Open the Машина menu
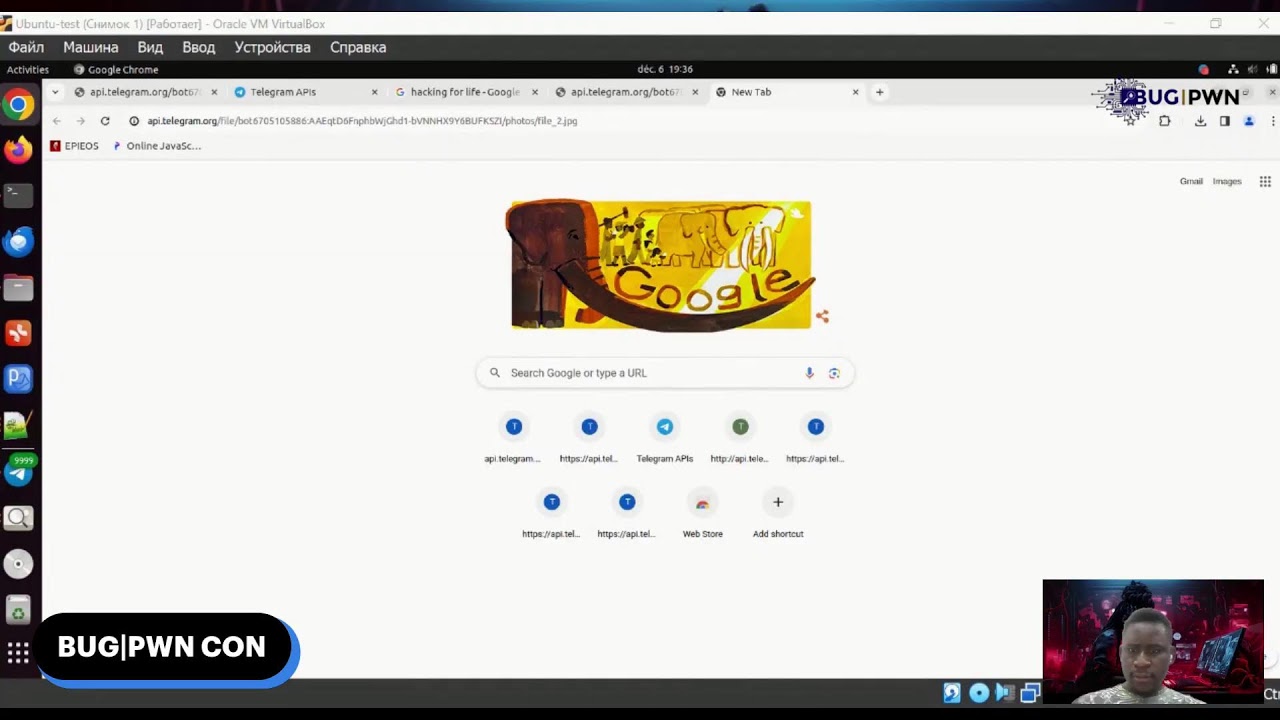The width and height of the screenshot is (1280, 720). 91,47
